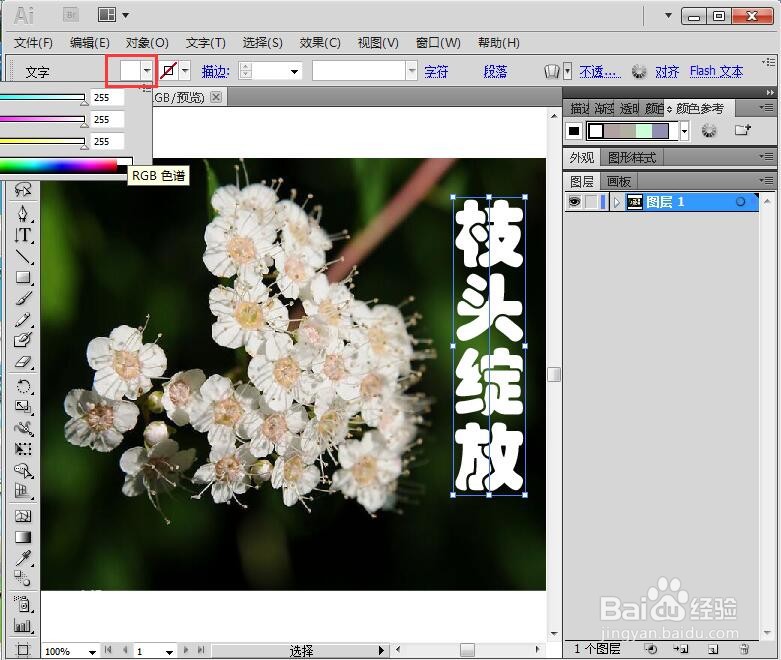Switch to the 图形样式 tab
Viewport: 781px width, 660px height.
tap(632, 158)
